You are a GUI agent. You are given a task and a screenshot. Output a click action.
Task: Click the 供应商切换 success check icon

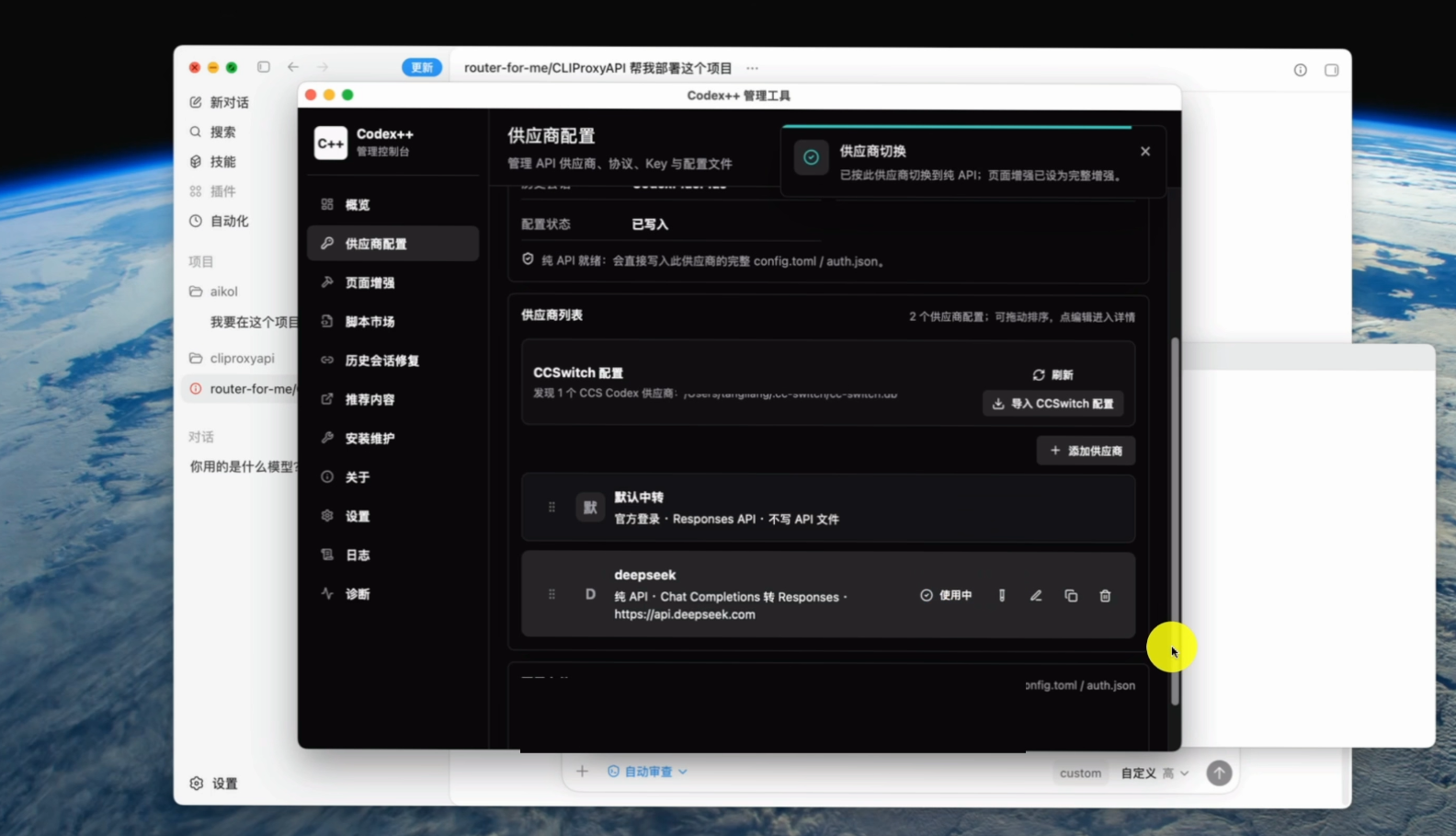click(811, 157)
